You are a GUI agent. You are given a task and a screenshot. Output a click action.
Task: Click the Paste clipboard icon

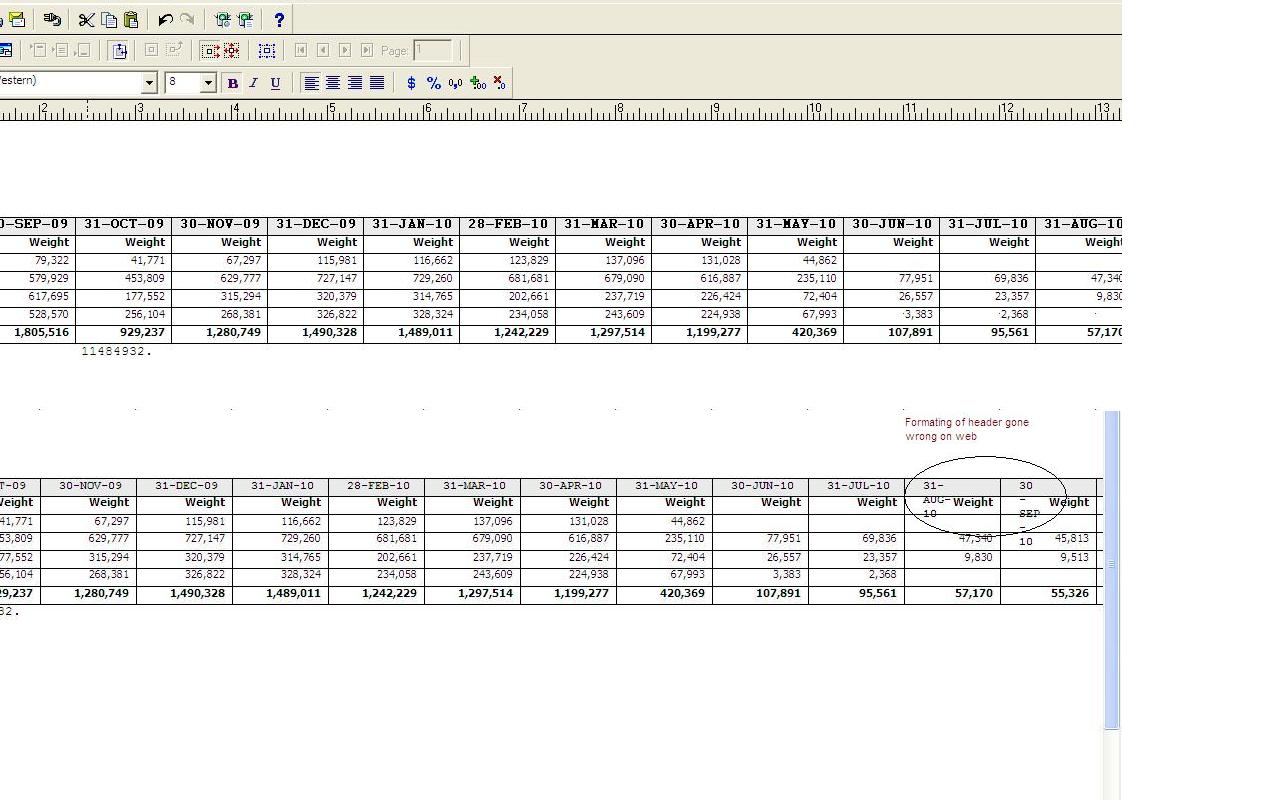click(130, 19)
